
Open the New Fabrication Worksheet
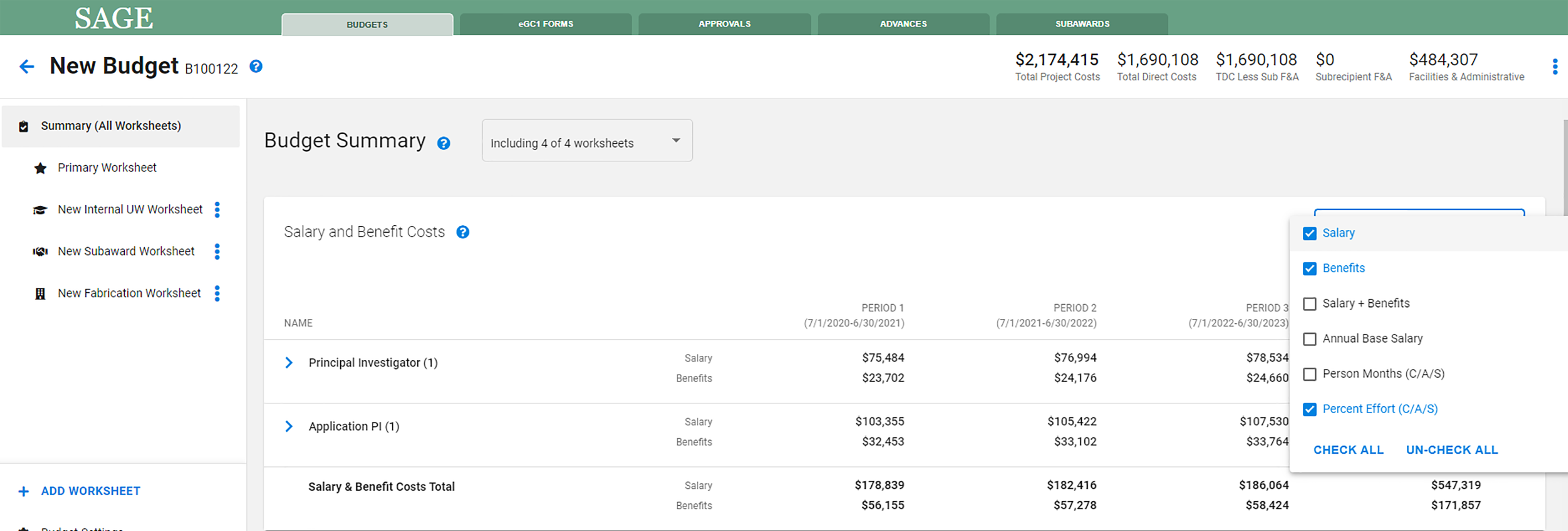click(x=129, y=294)
